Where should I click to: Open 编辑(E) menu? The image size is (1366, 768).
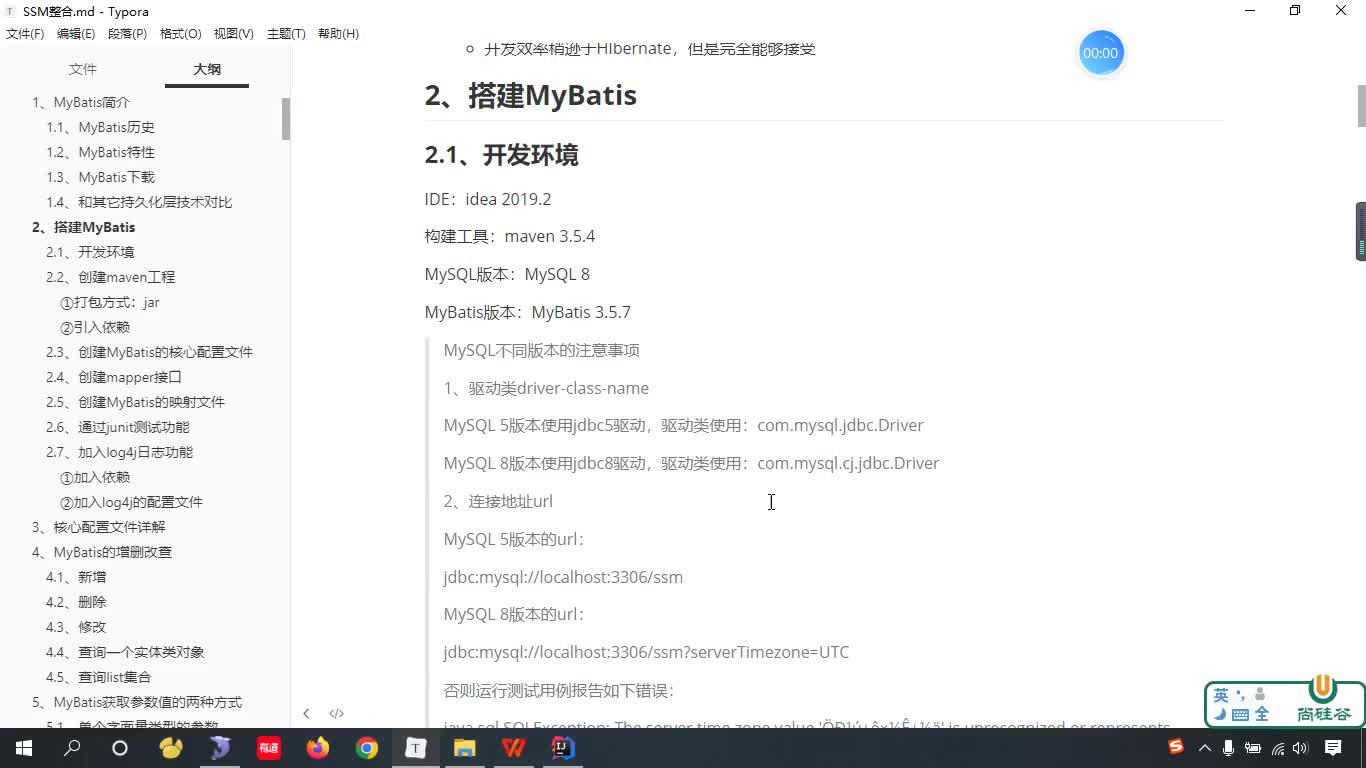76,34
